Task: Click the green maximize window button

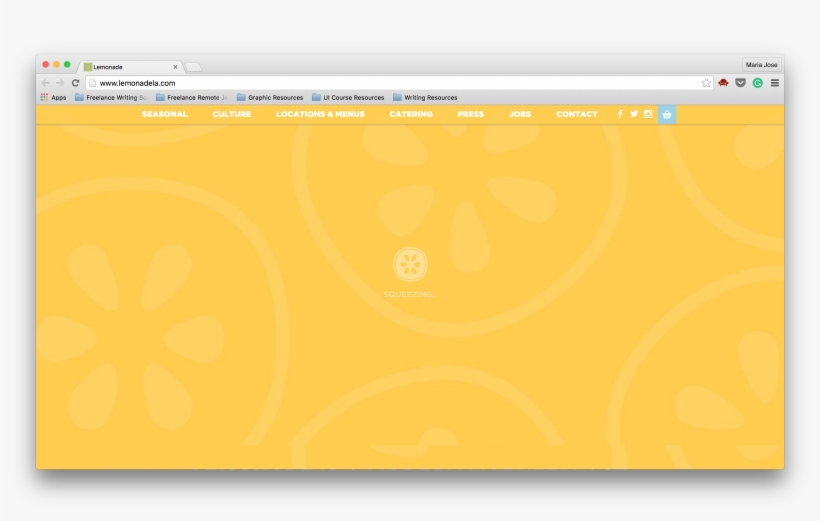Action: (x=67, y=64)
